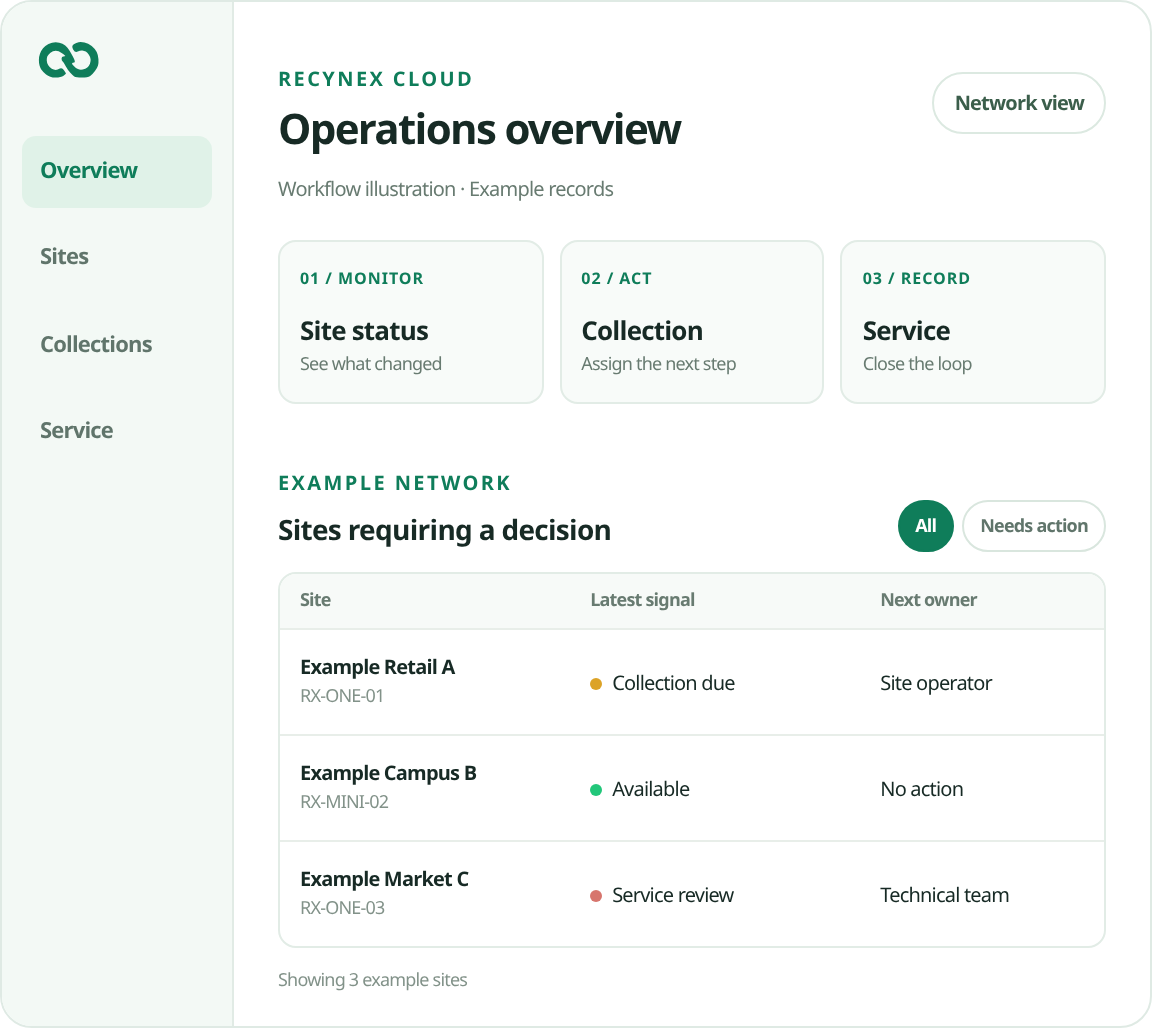Click the RECYNEX CLOUD label
The height and width of the screenshot is (1028, 1152).
(375, 79)
